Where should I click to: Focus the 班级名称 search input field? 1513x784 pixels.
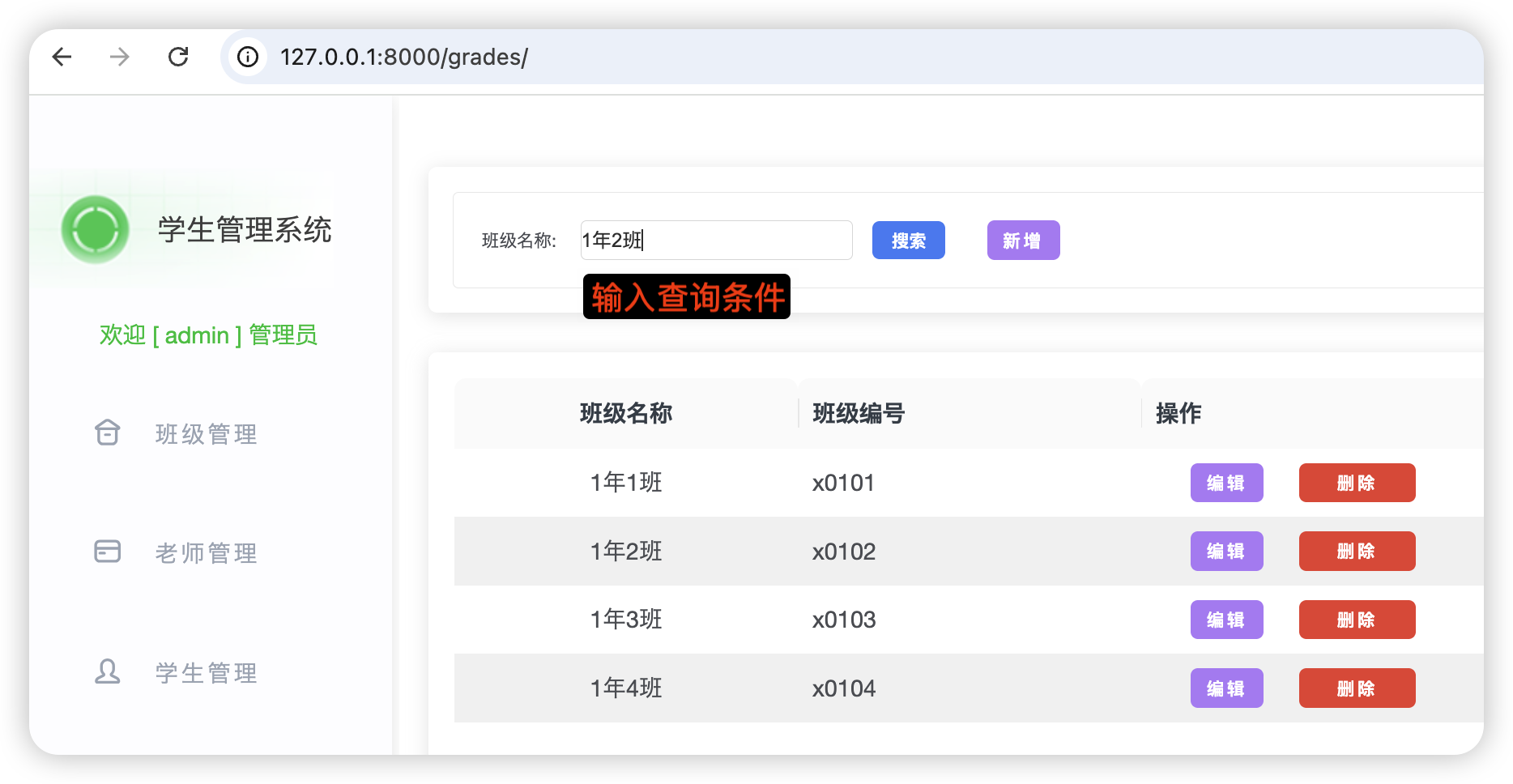(716, 241)
